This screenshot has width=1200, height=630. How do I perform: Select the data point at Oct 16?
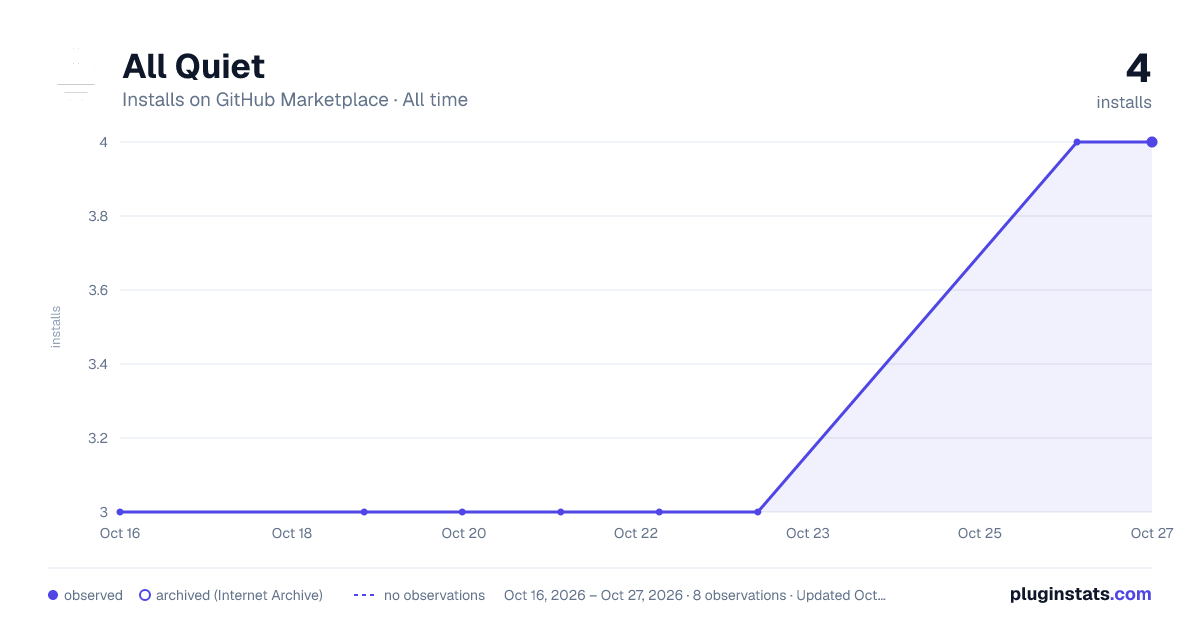[x=120, y=512]
